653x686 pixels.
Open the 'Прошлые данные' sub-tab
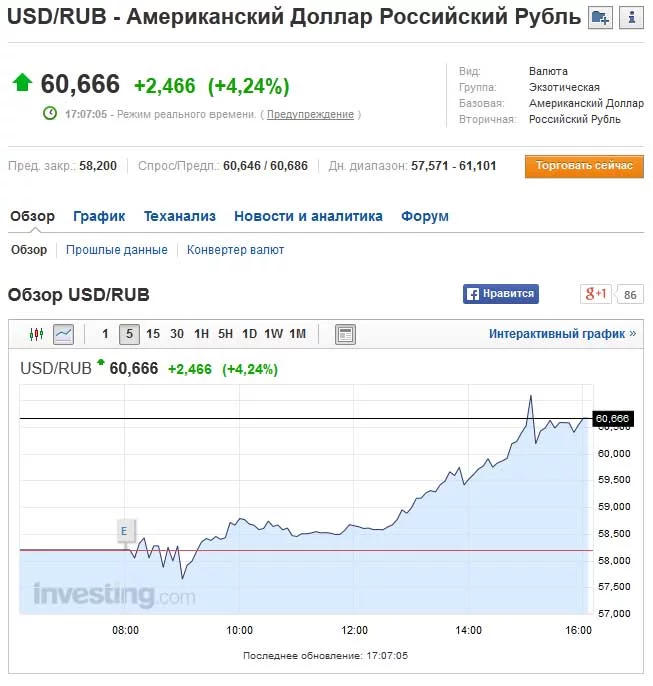(x=117, y=250)
